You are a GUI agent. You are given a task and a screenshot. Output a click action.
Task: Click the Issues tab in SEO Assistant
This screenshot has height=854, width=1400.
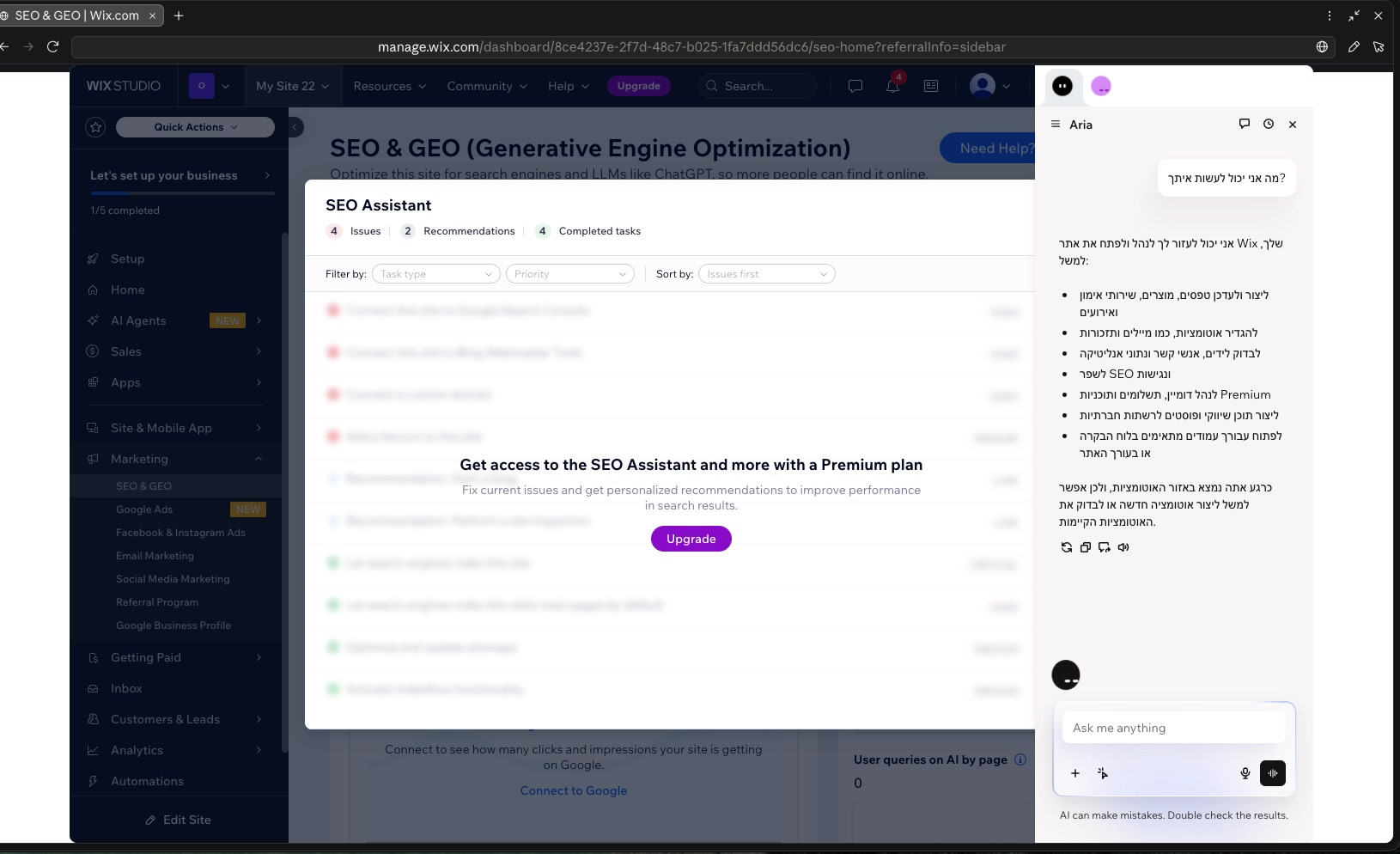click(x=354, y=231)
